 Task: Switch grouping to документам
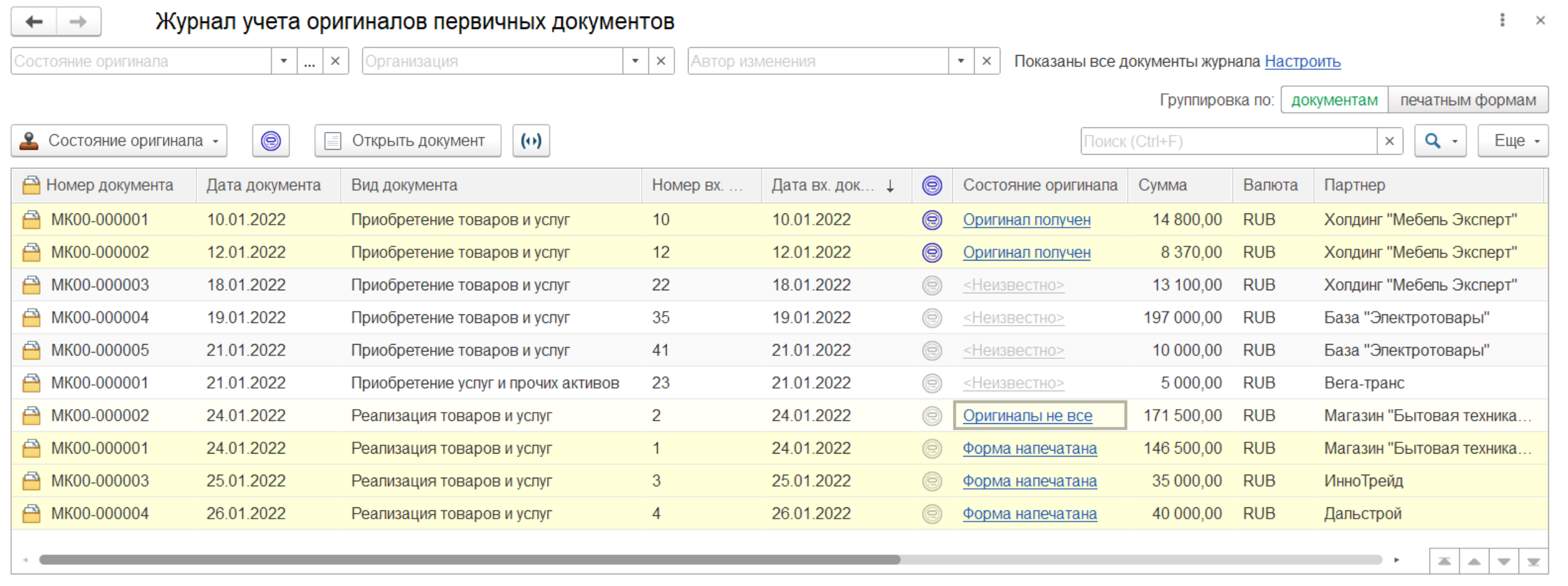[1333, 100]
